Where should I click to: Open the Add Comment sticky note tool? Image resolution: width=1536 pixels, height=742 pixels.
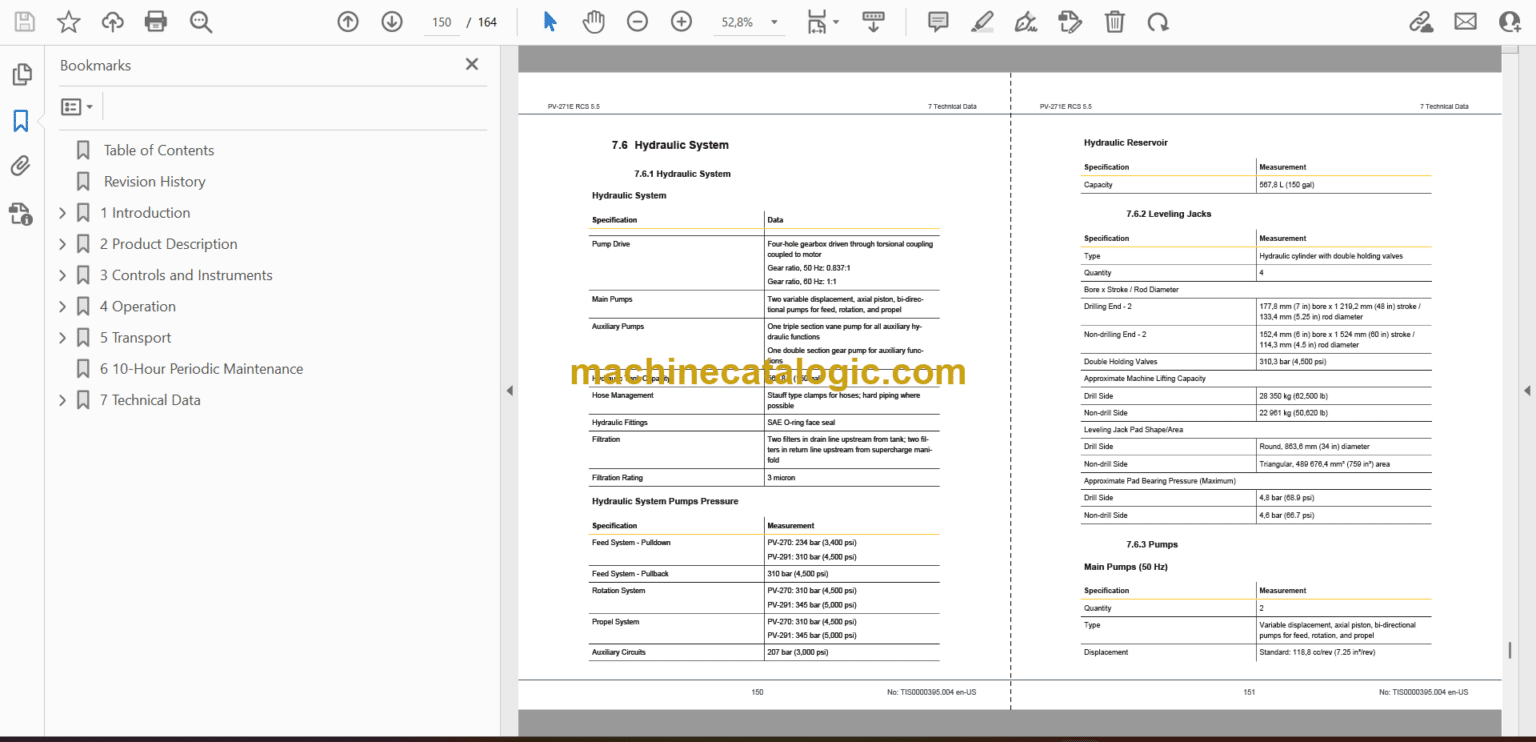point(937,21)
